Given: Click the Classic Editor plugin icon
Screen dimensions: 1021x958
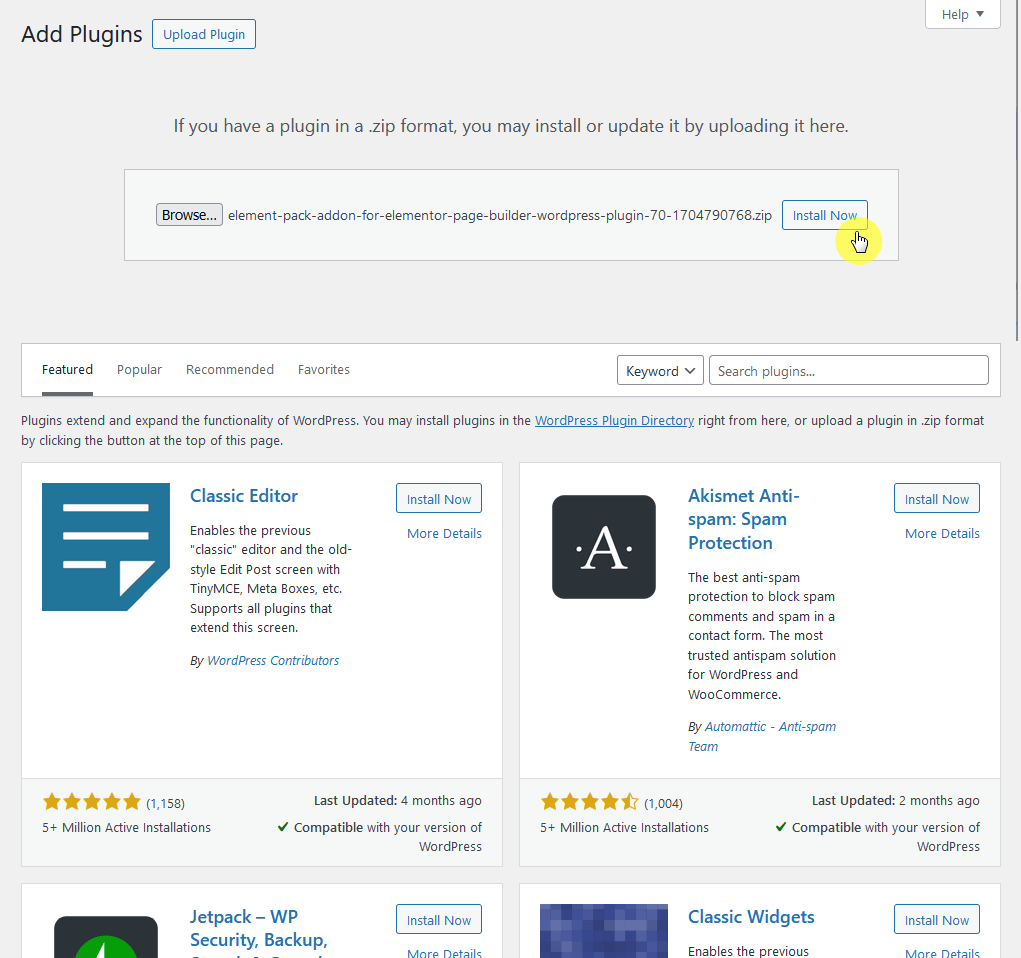Looking at the screenshot, I should point(105,546).
